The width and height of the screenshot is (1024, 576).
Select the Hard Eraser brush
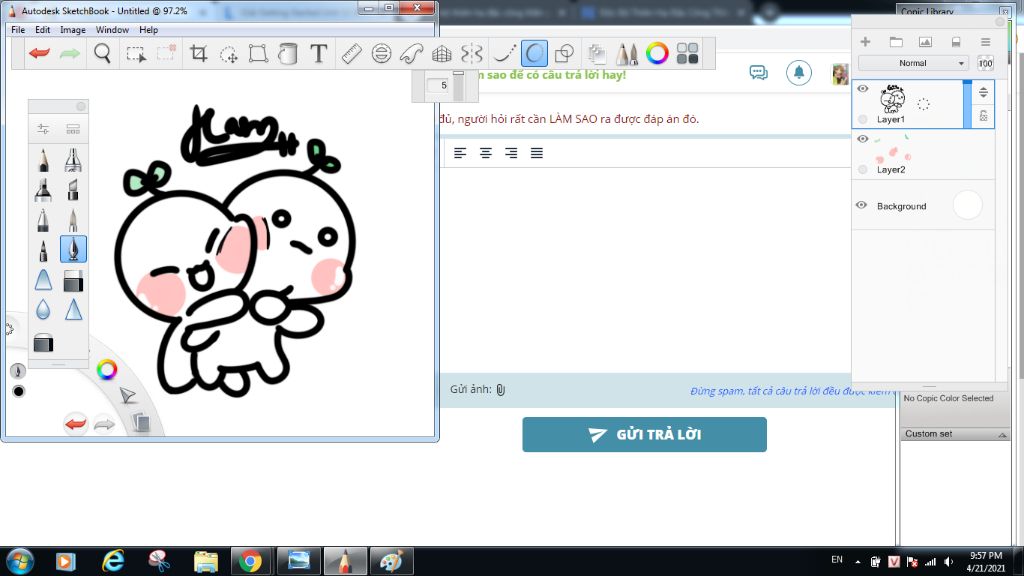73,281
